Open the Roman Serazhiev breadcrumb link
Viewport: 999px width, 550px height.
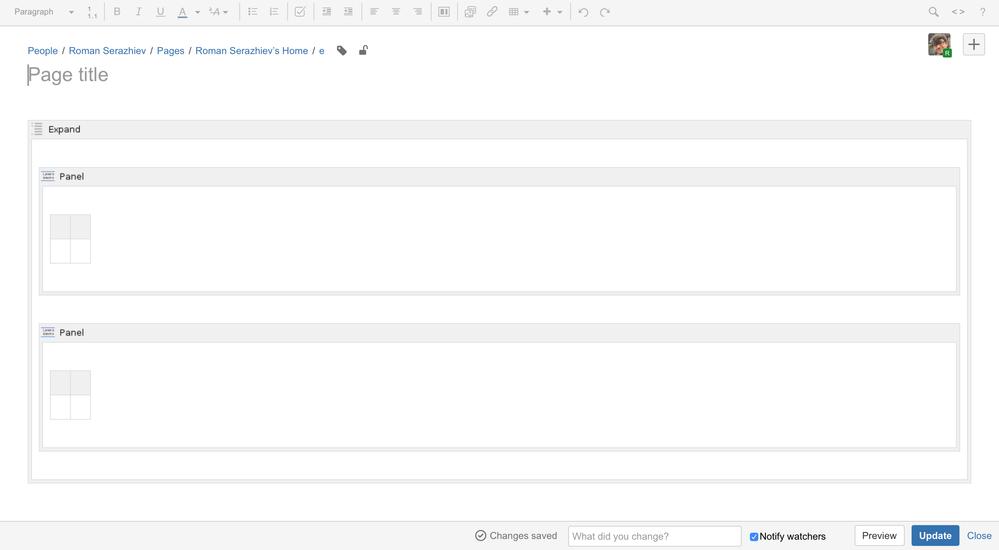click(x=107, y=51)
